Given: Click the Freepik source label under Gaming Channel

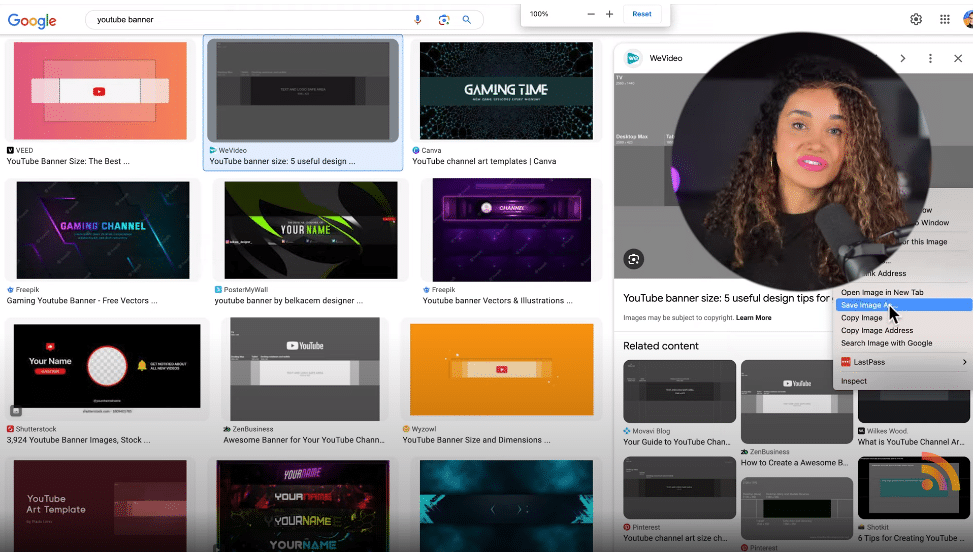Looking at the screenshot, I should click(x=23, y=290).
